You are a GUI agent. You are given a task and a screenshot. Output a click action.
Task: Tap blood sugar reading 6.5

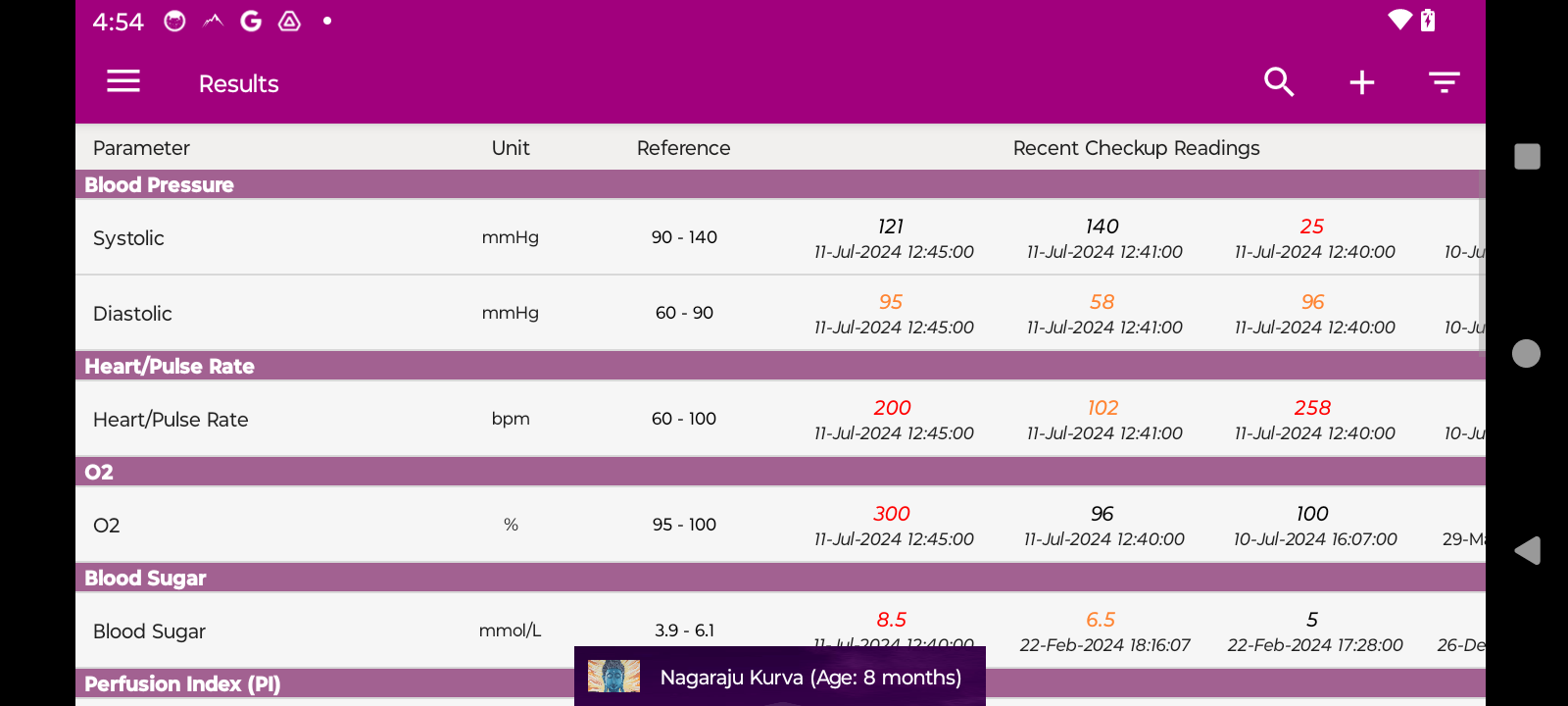pos(1101,620)
